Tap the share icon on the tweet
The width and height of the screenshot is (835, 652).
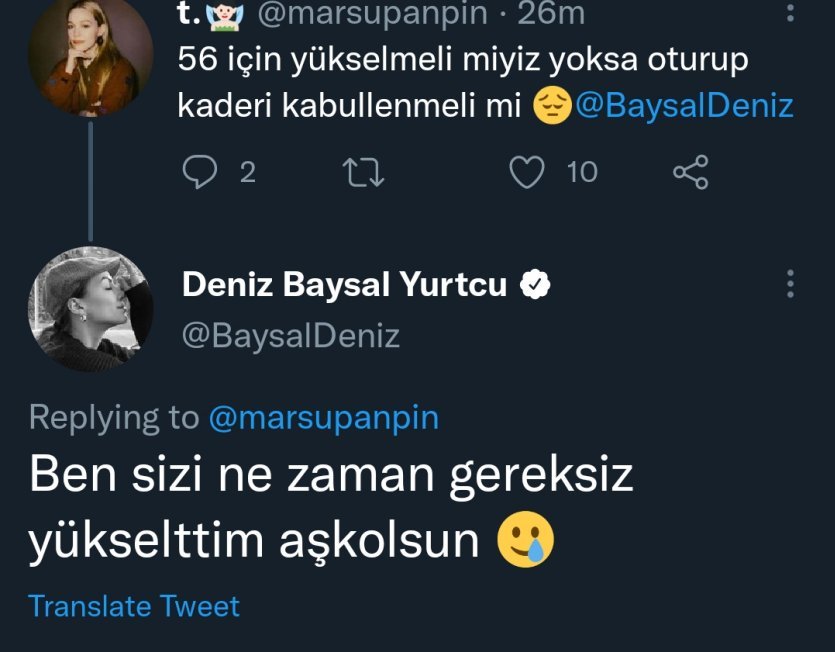(x=690, y=172)
